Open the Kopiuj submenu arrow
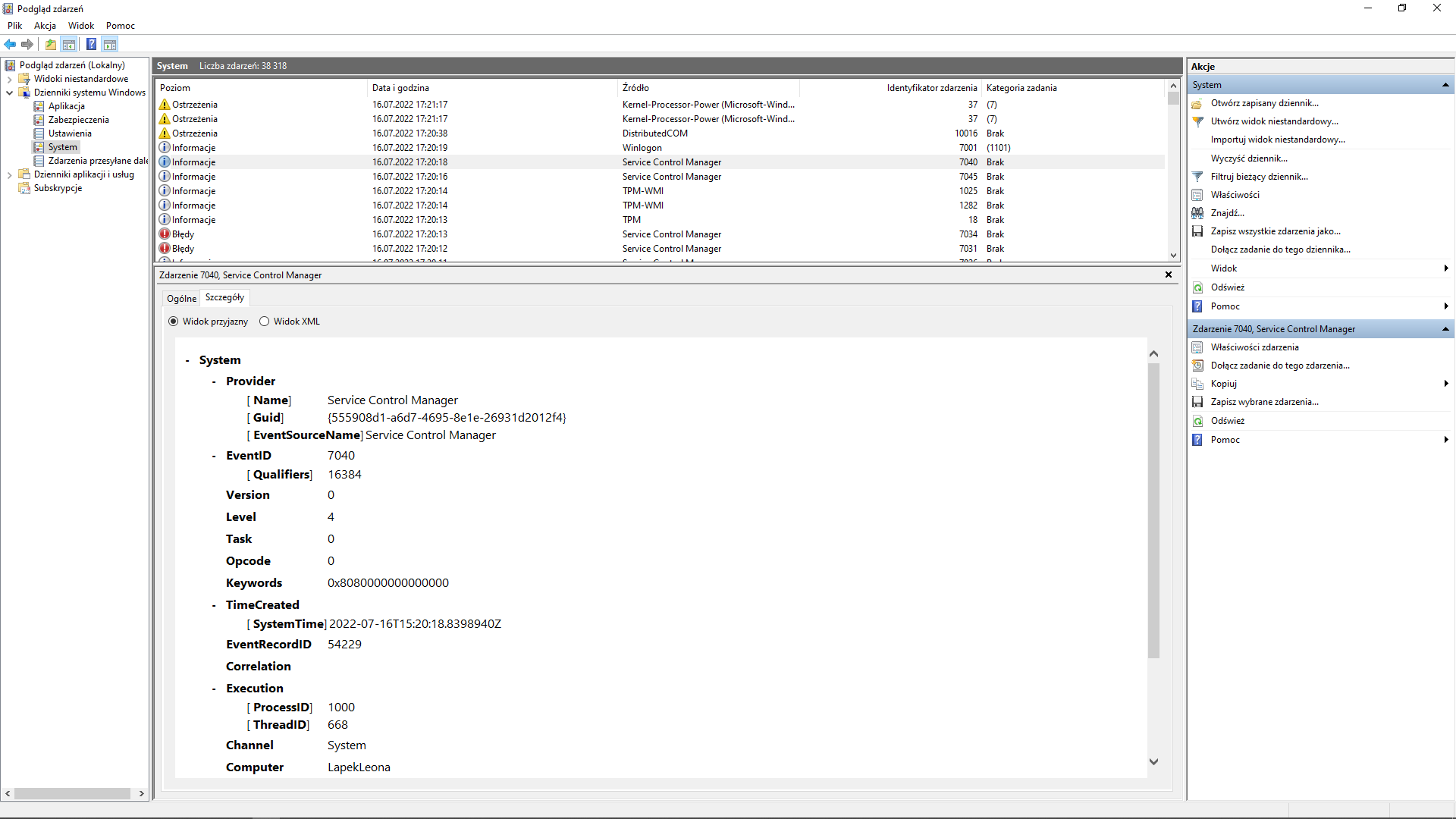Screen dimensions: 1456x819 coord(1446,384)
